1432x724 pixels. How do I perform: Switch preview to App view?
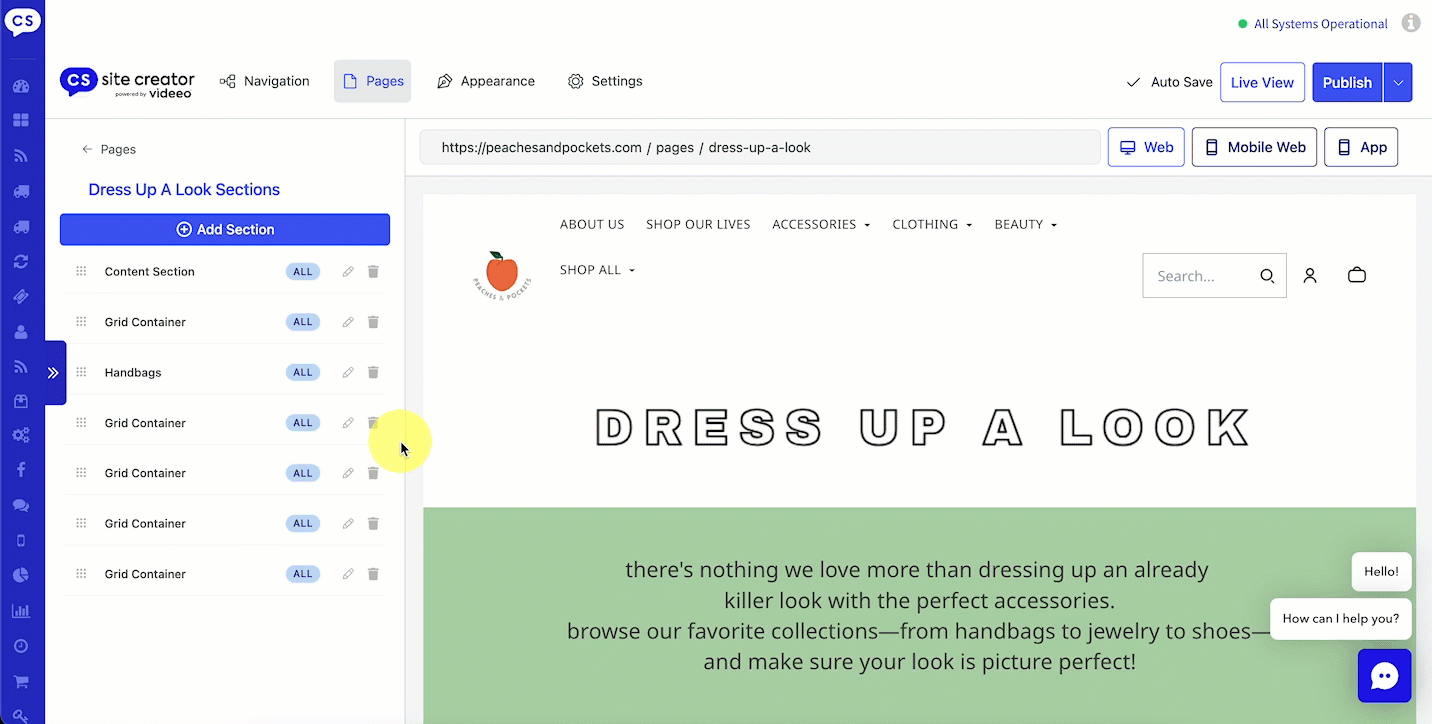click(1361, 147)
